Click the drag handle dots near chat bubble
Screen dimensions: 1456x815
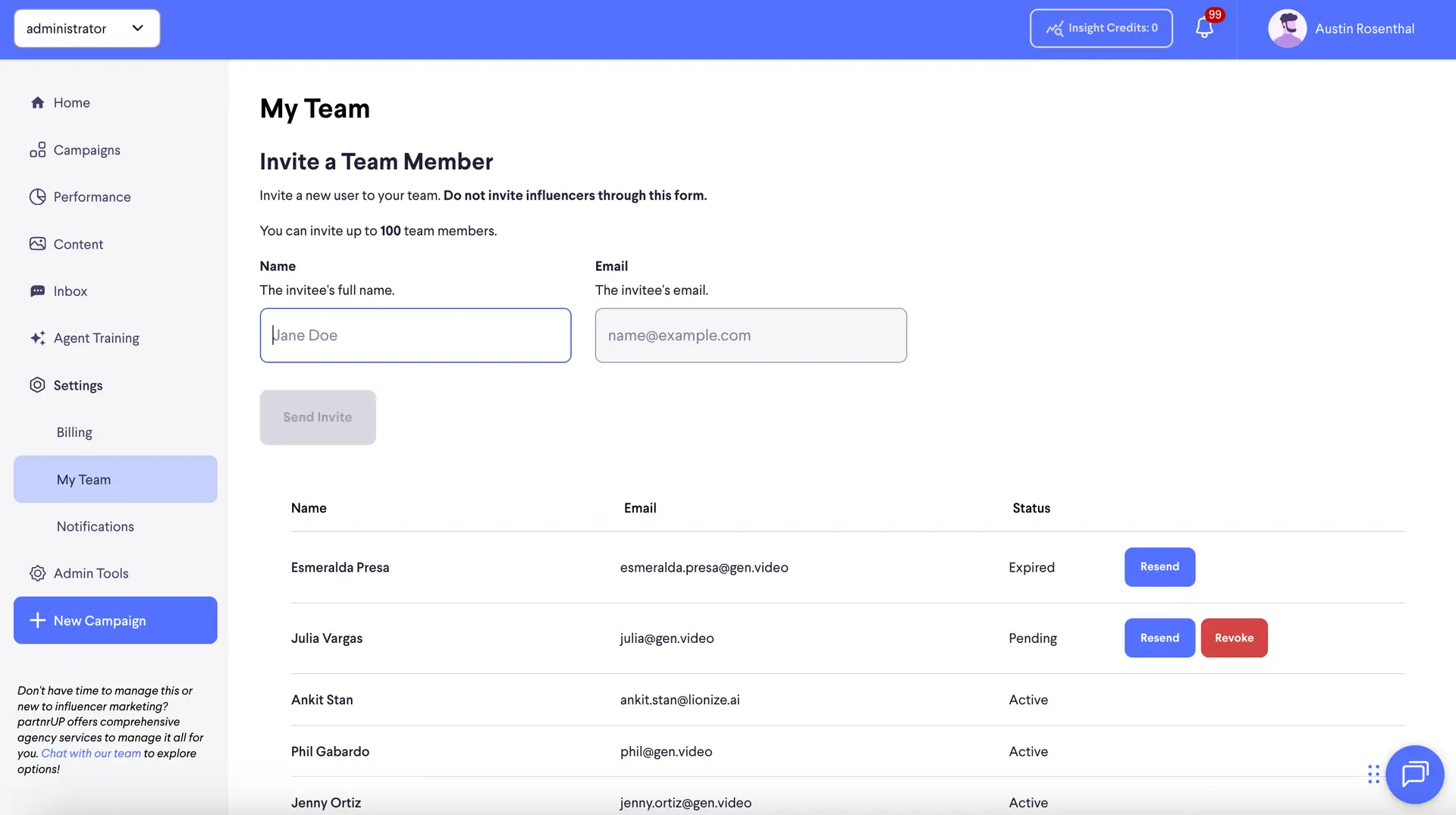pyautogui.click(x=1373, y=774)
